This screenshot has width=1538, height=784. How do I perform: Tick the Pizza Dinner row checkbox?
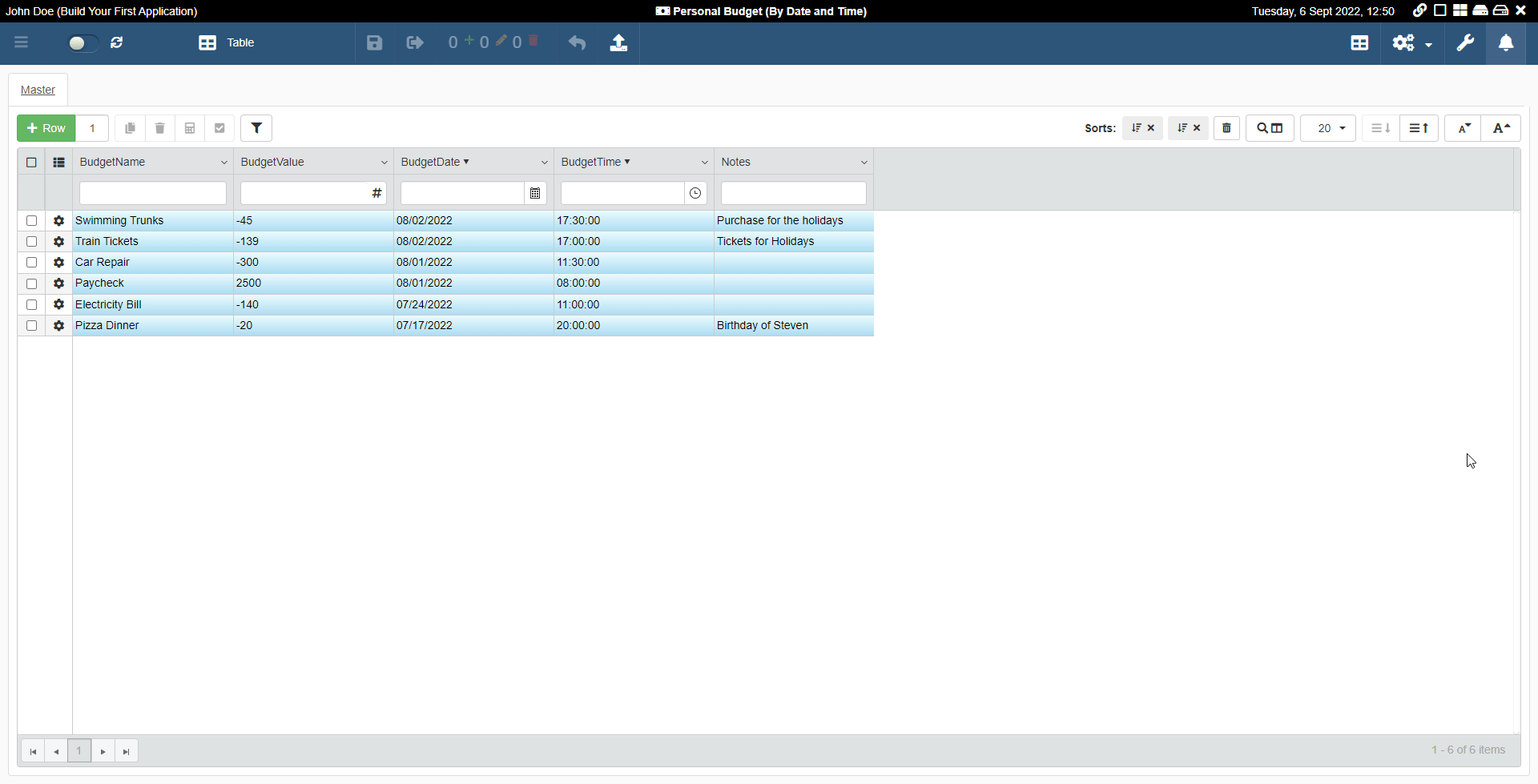(32, 326)
